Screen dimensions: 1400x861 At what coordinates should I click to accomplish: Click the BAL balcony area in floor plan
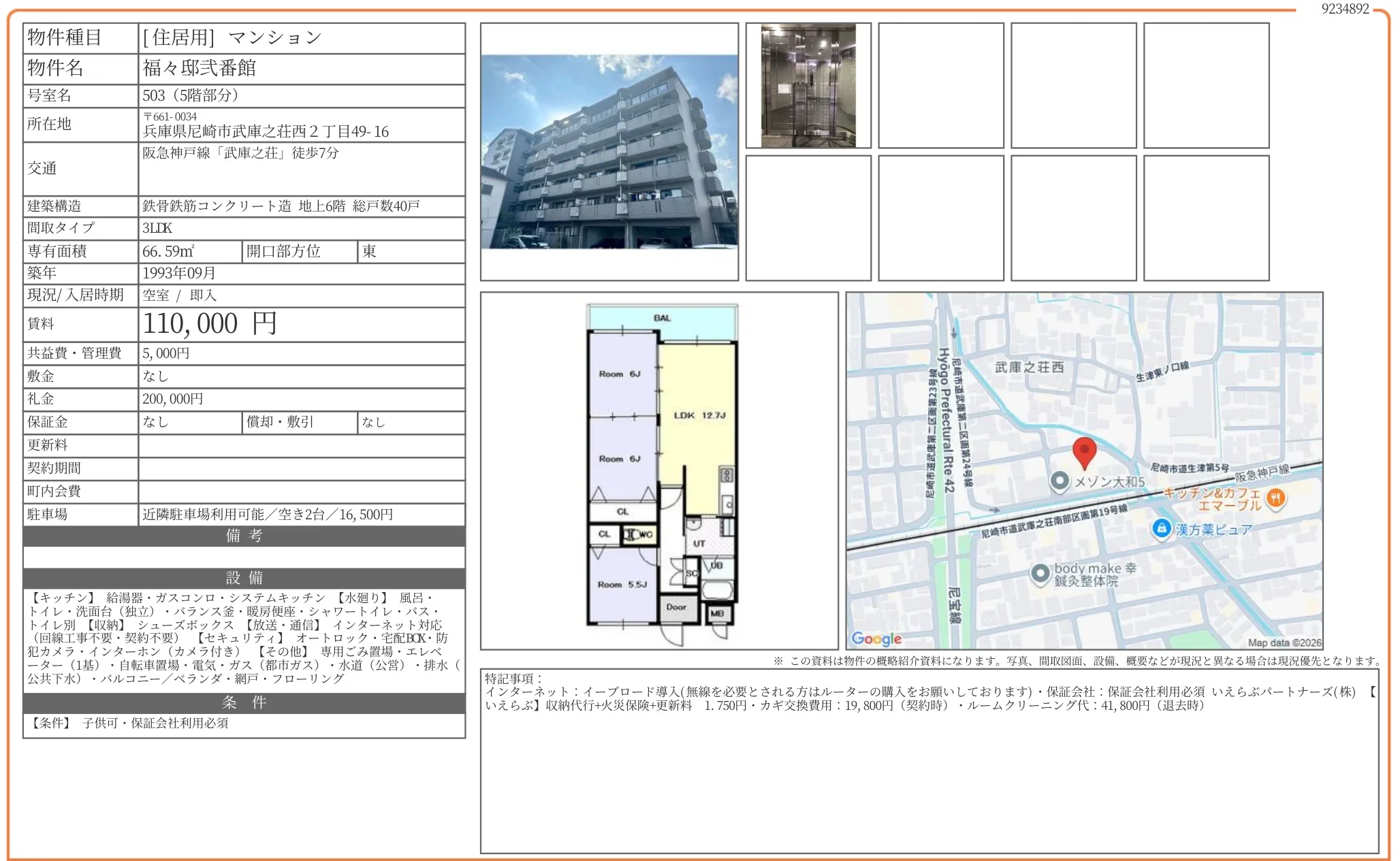pyautogui.click(x=662, y=319)
